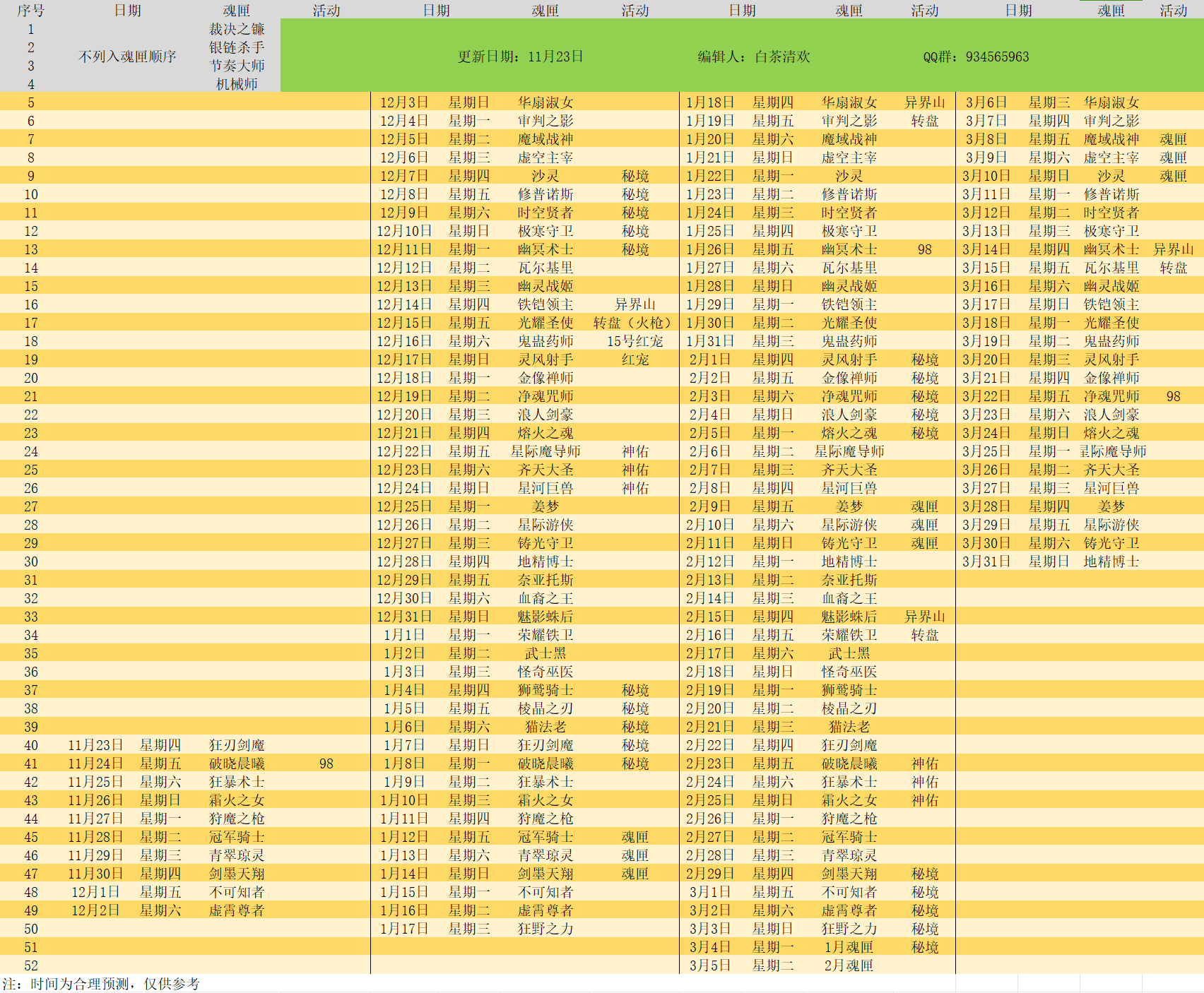Select the 2月29日 date cell
The width and height of the screenshot is (1204, 993).
(x=710, y=874)
